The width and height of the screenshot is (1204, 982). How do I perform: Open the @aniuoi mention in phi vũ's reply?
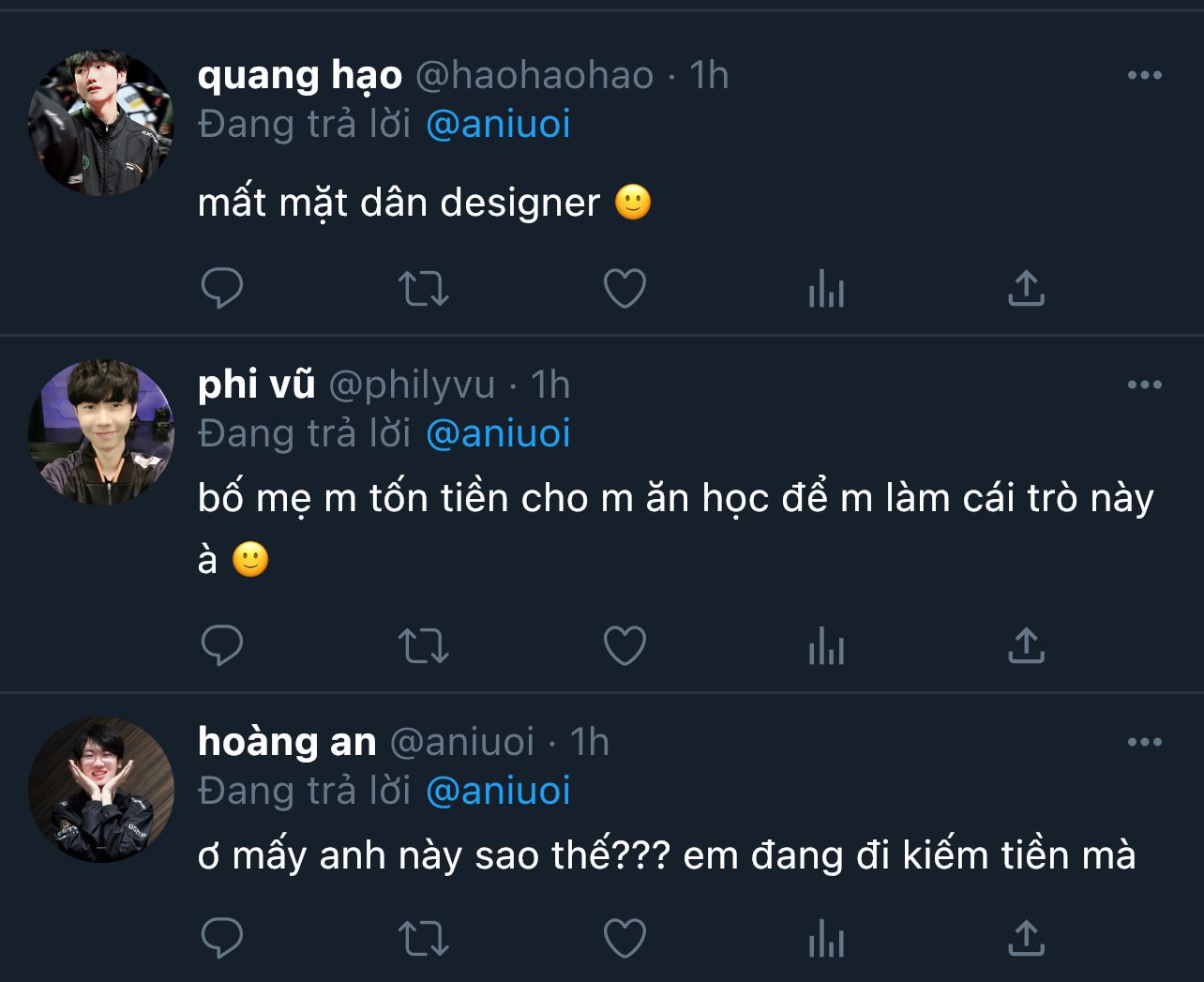pos(498,434)
